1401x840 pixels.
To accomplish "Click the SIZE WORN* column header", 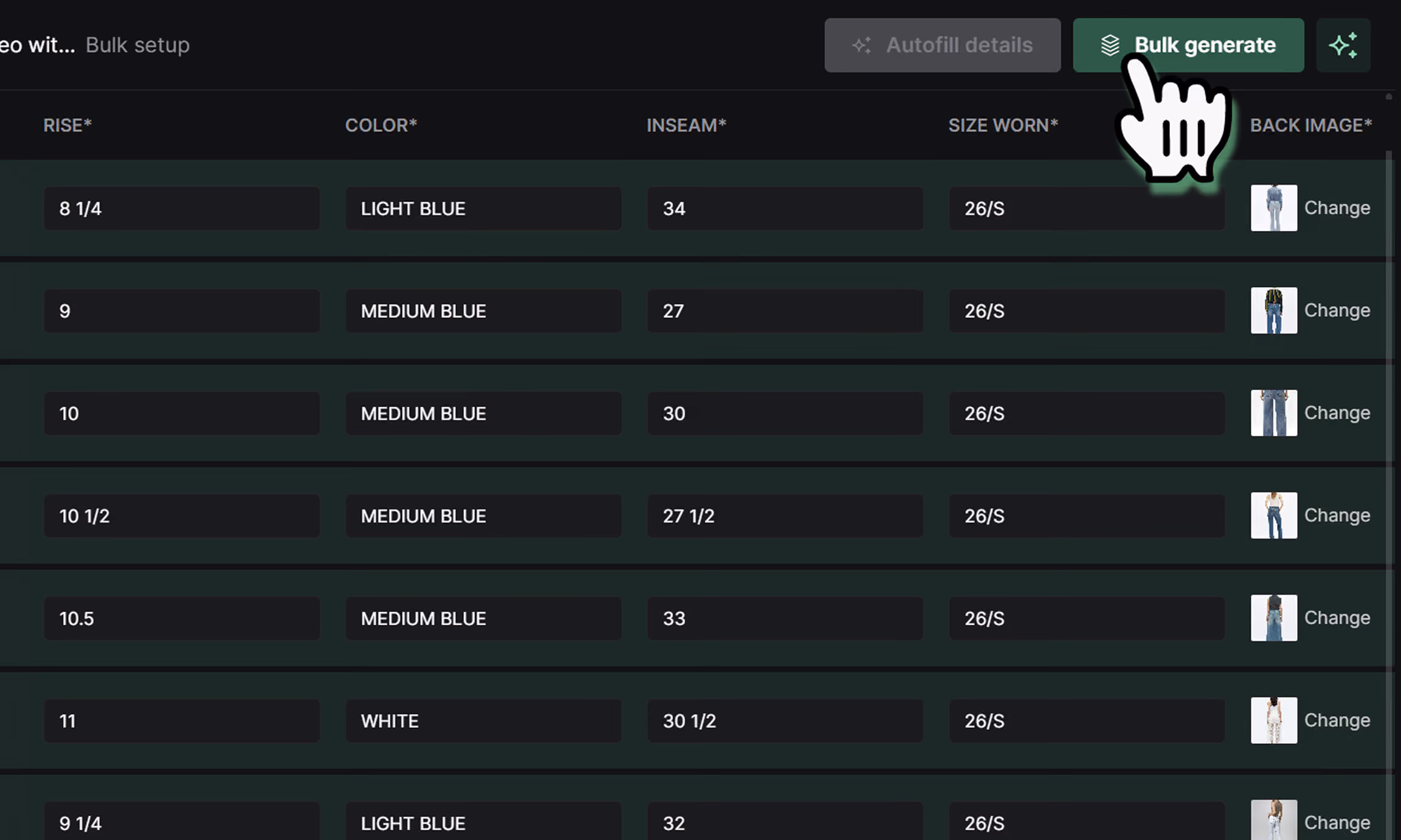I will [1003, 125].
